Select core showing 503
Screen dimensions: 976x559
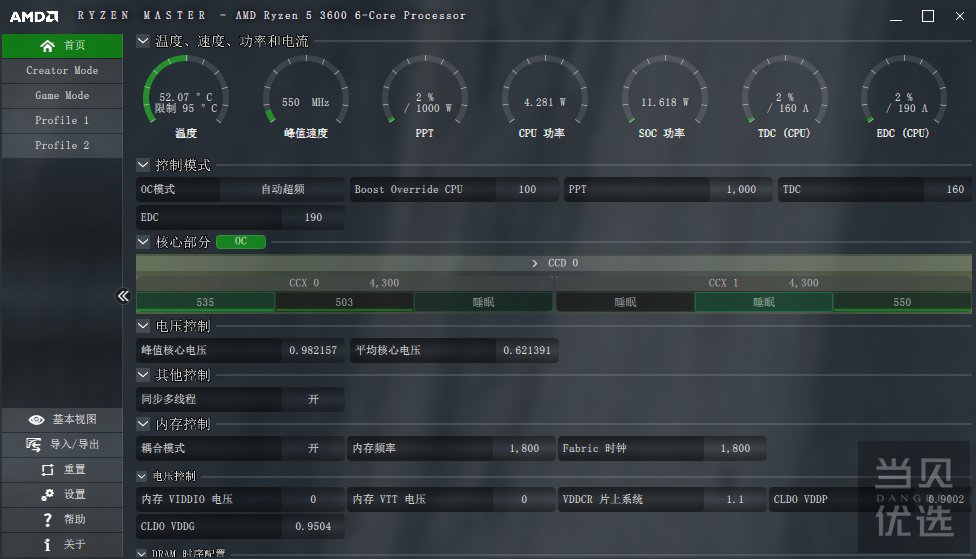click(x=344, y=302)
